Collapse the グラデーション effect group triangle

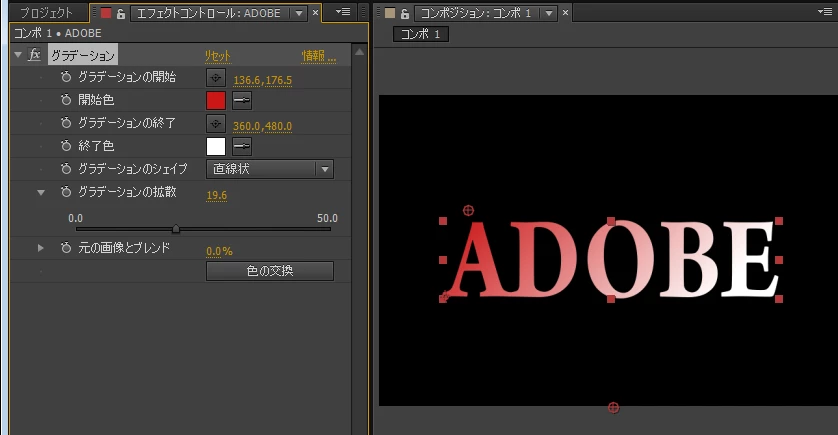(x=18, y=55)
